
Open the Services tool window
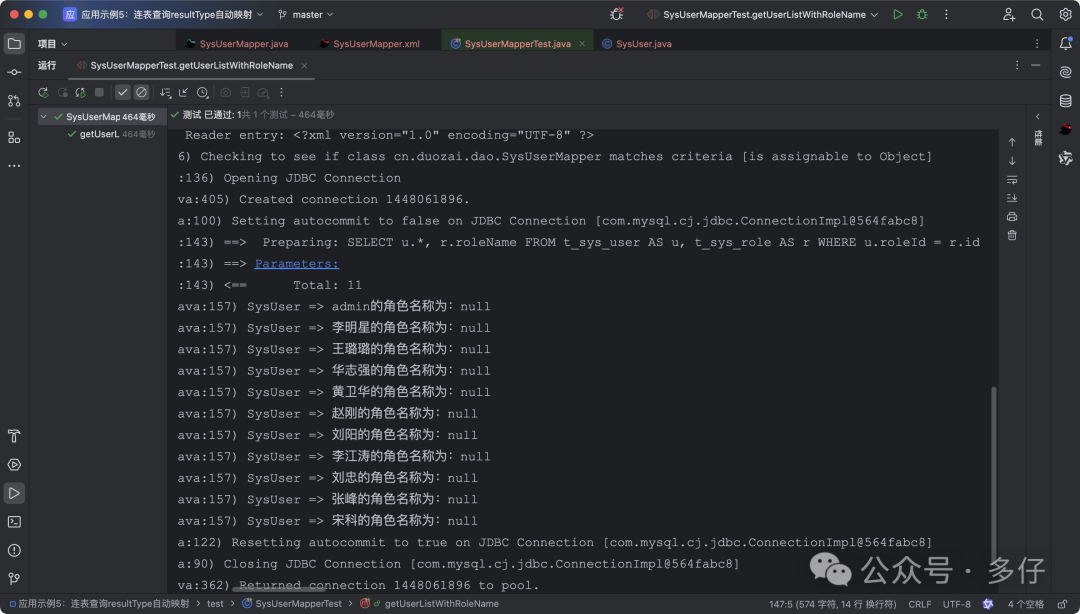coord(14,464)
